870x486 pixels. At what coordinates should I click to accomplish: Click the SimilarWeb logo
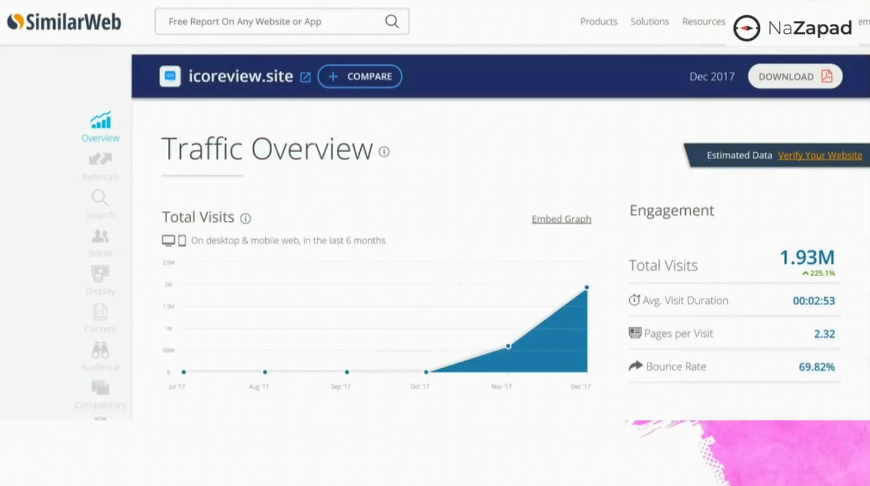click(x=64, y=22)
